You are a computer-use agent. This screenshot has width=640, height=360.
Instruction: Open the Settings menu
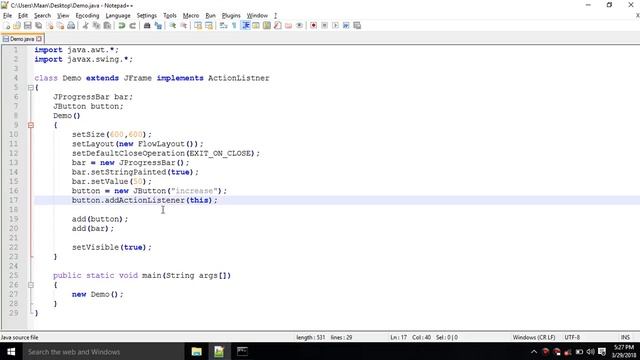[147, 16]
